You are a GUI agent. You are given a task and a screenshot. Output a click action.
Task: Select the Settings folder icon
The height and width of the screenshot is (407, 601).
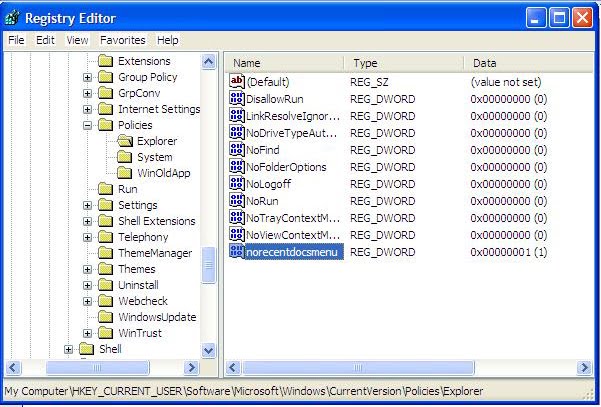click(x=105, y=205)
